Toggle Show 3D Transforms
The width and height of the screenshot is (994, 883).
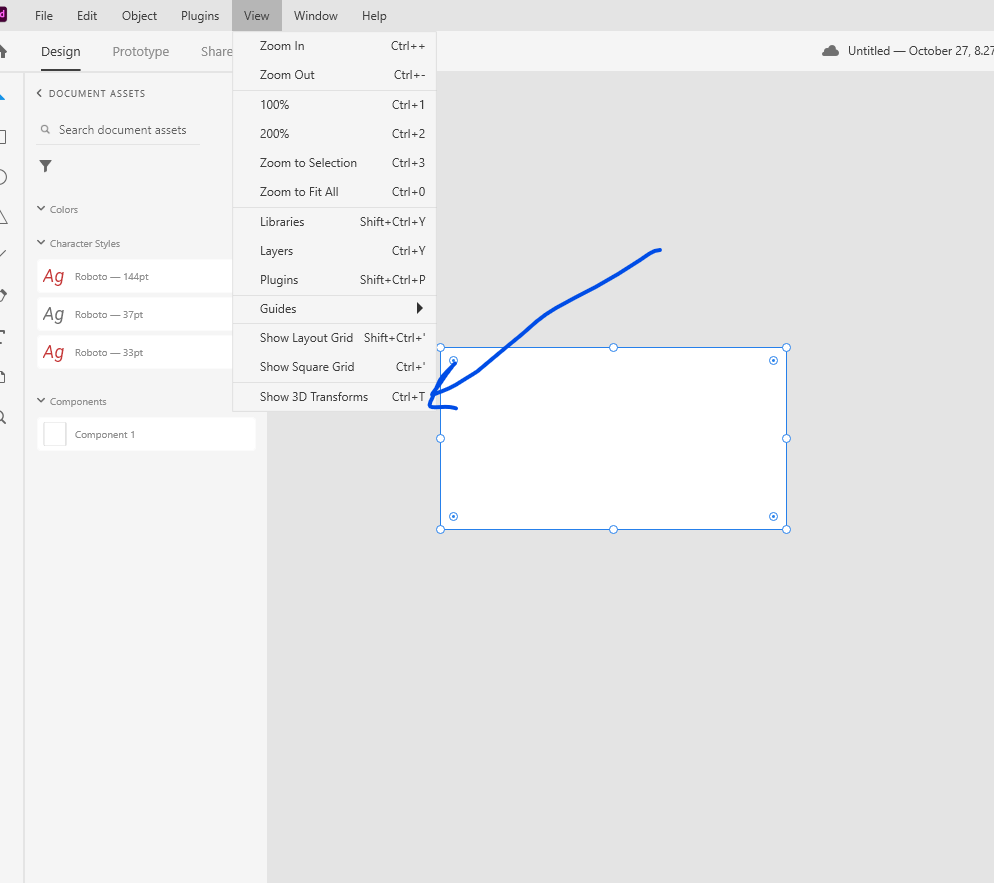(x=334, y=397)
